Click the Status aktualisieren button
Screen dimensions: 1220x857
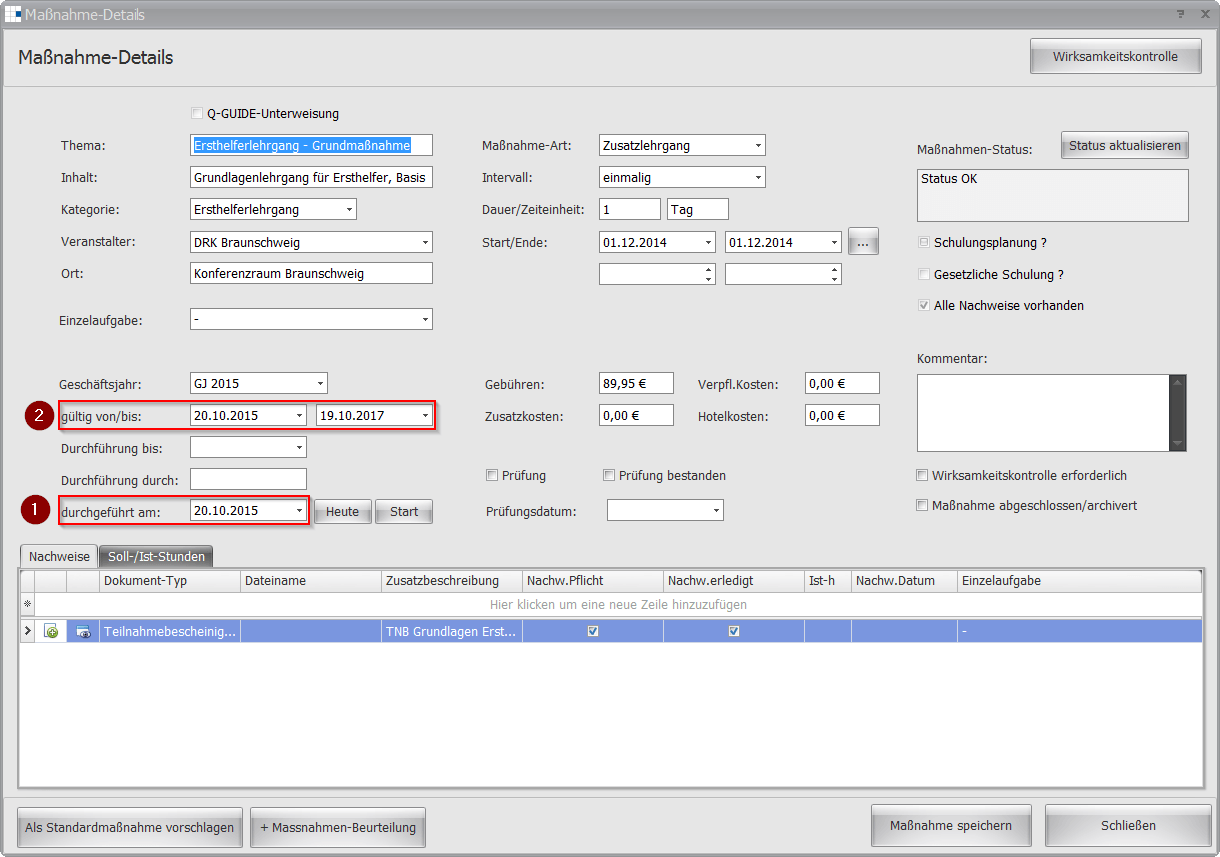point(1124,146)
